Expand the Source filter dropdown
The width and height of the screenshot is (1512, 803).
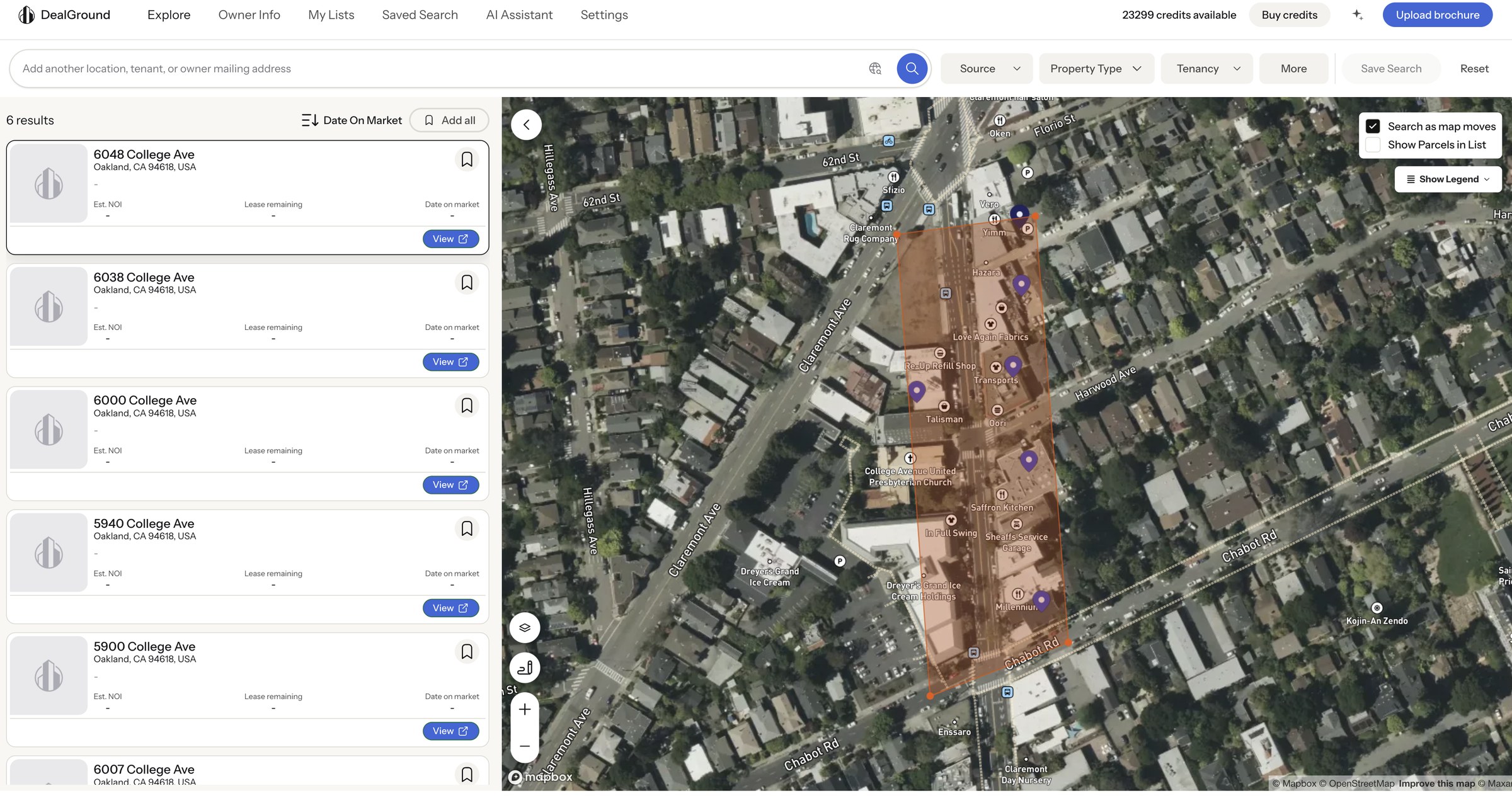click(987, 69)
